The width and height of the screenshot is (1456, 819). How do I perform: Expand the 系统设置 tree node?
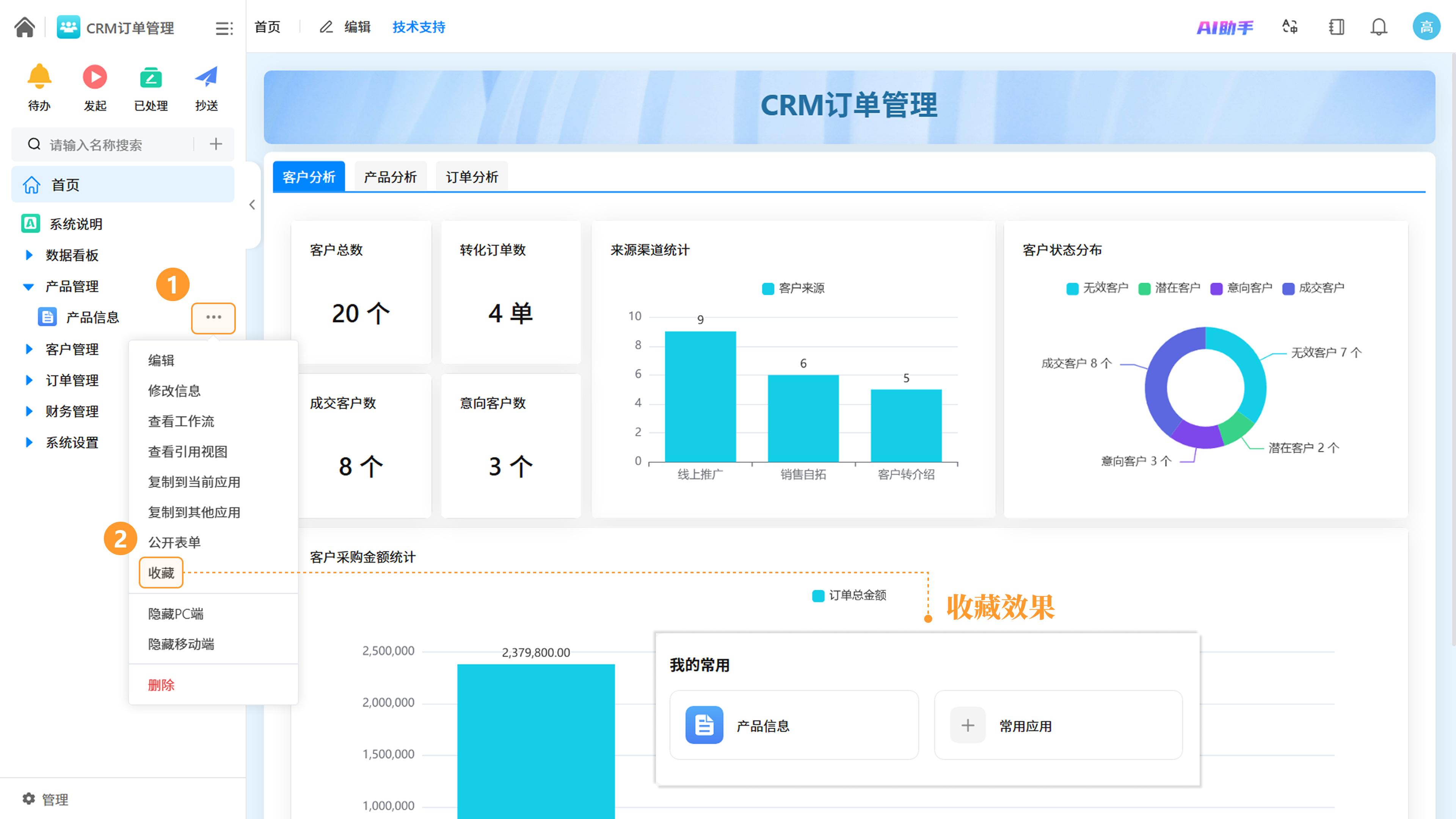(x=29, y=442)
